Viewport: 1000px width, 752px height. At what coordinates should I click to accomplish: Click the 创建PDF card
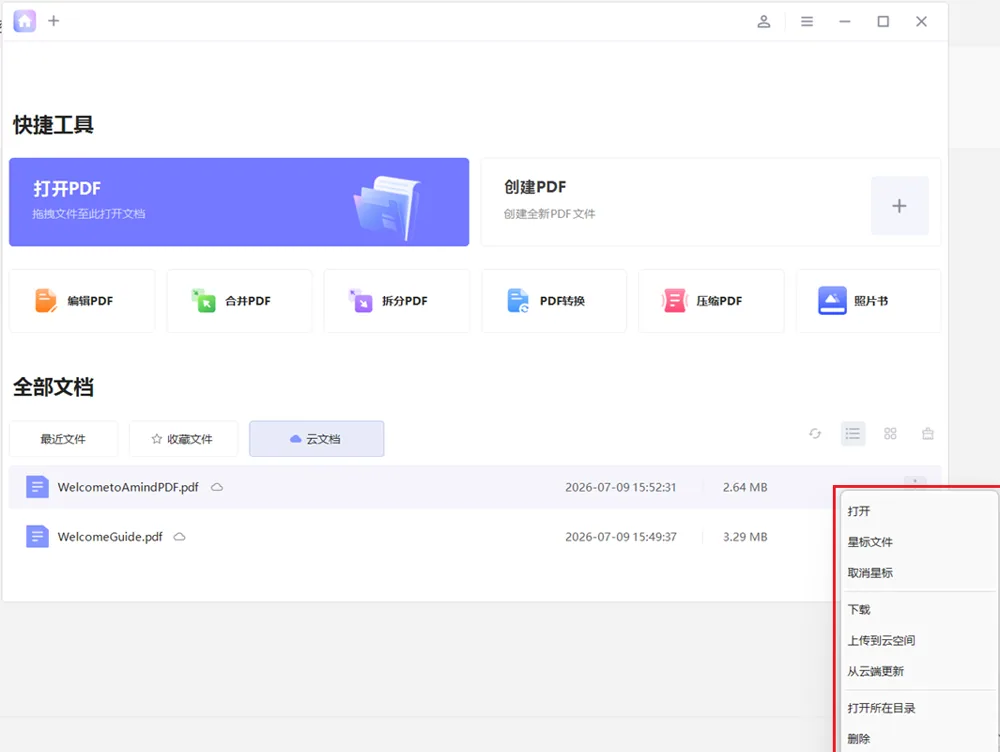[711, 202]
